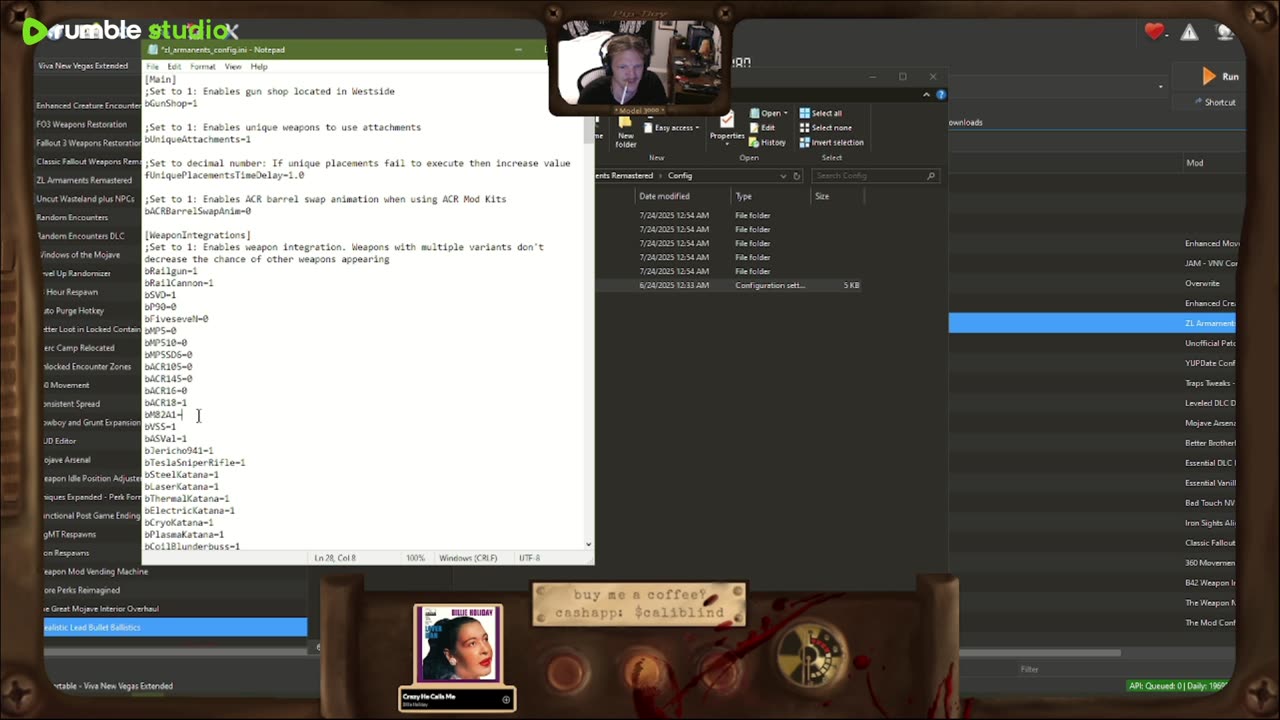Select Windows of the Mojave mod
This screenshot has height=720, width=1280.
tap(80, 255)
